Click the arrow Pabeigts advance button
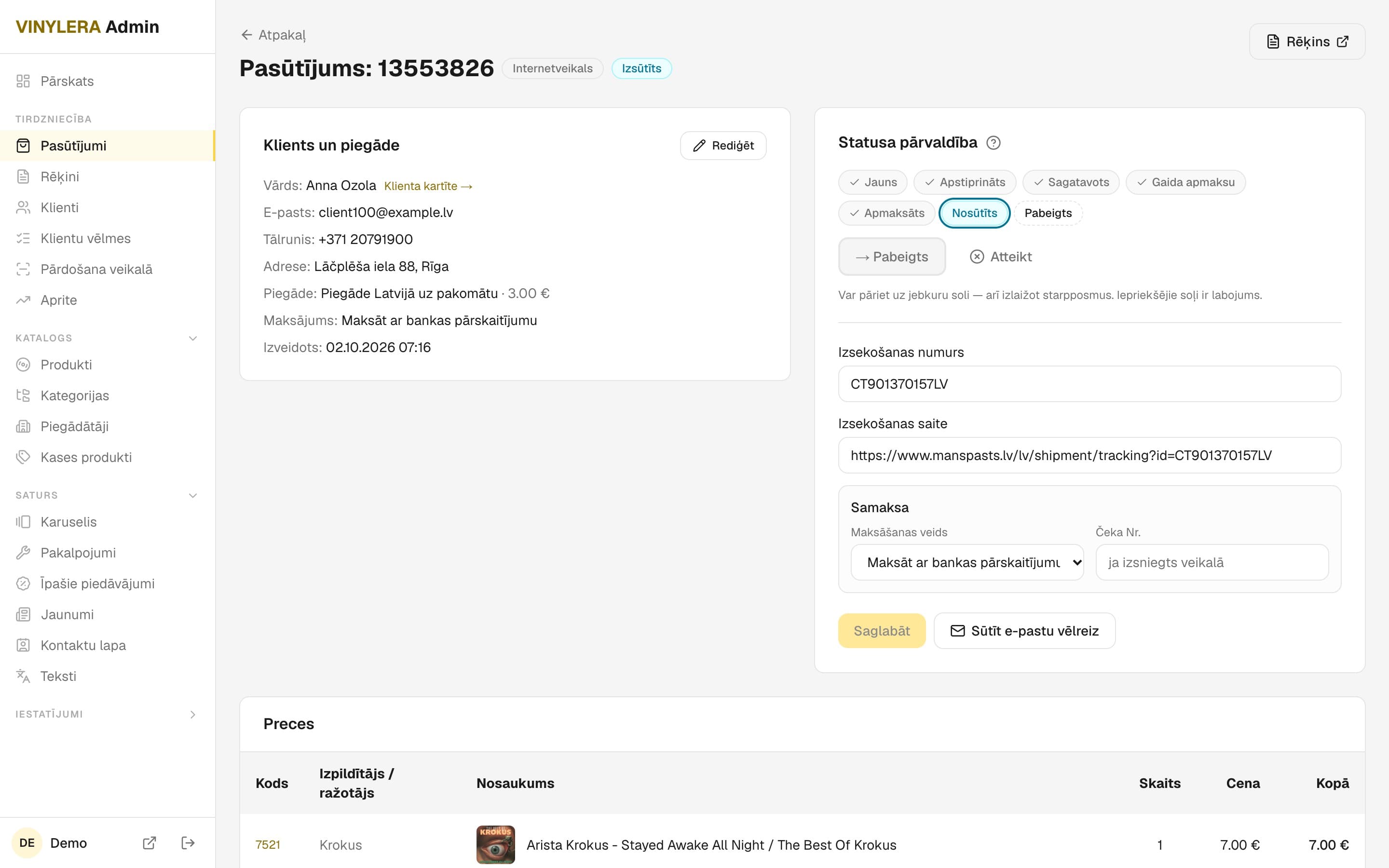 click(892, 257)
